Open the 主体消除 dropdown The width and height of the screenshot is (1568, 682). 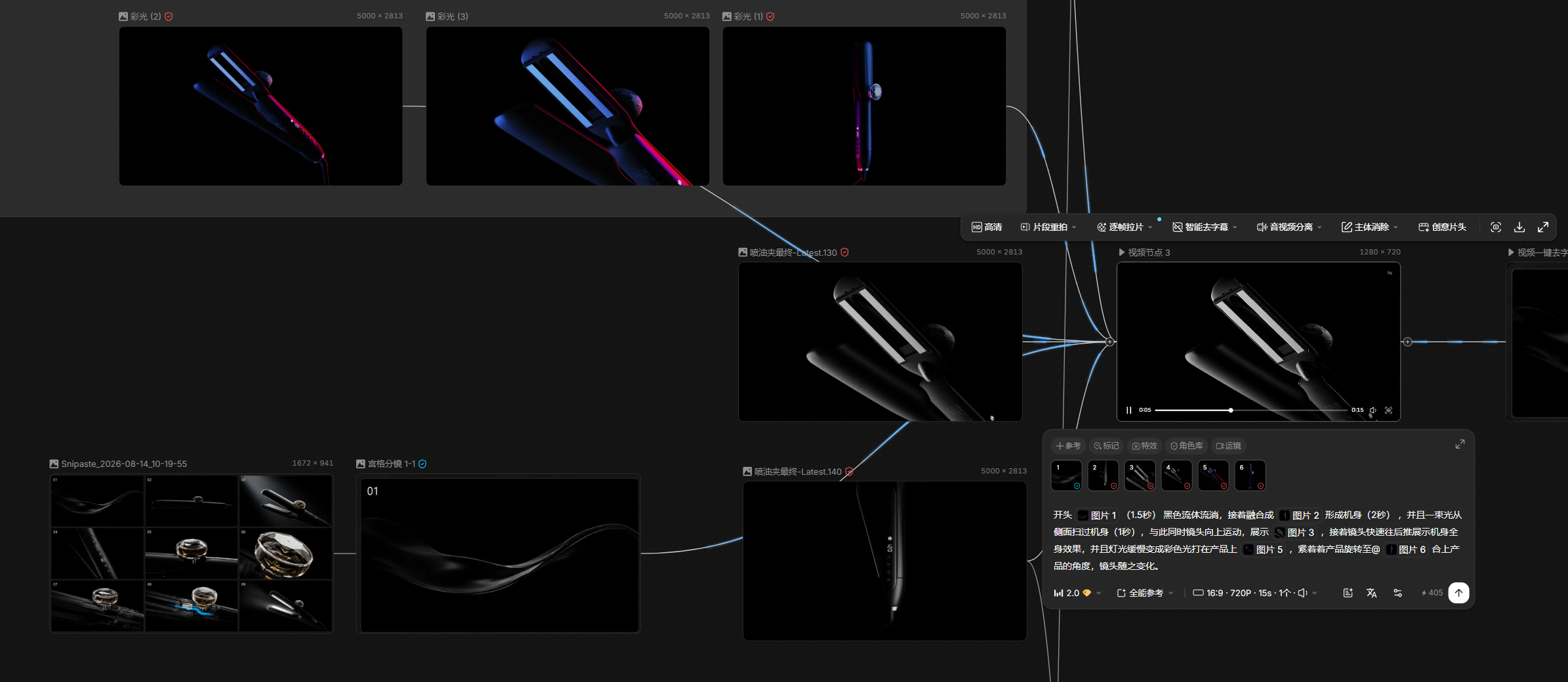pyautogui.click(x=1370, y=227)
